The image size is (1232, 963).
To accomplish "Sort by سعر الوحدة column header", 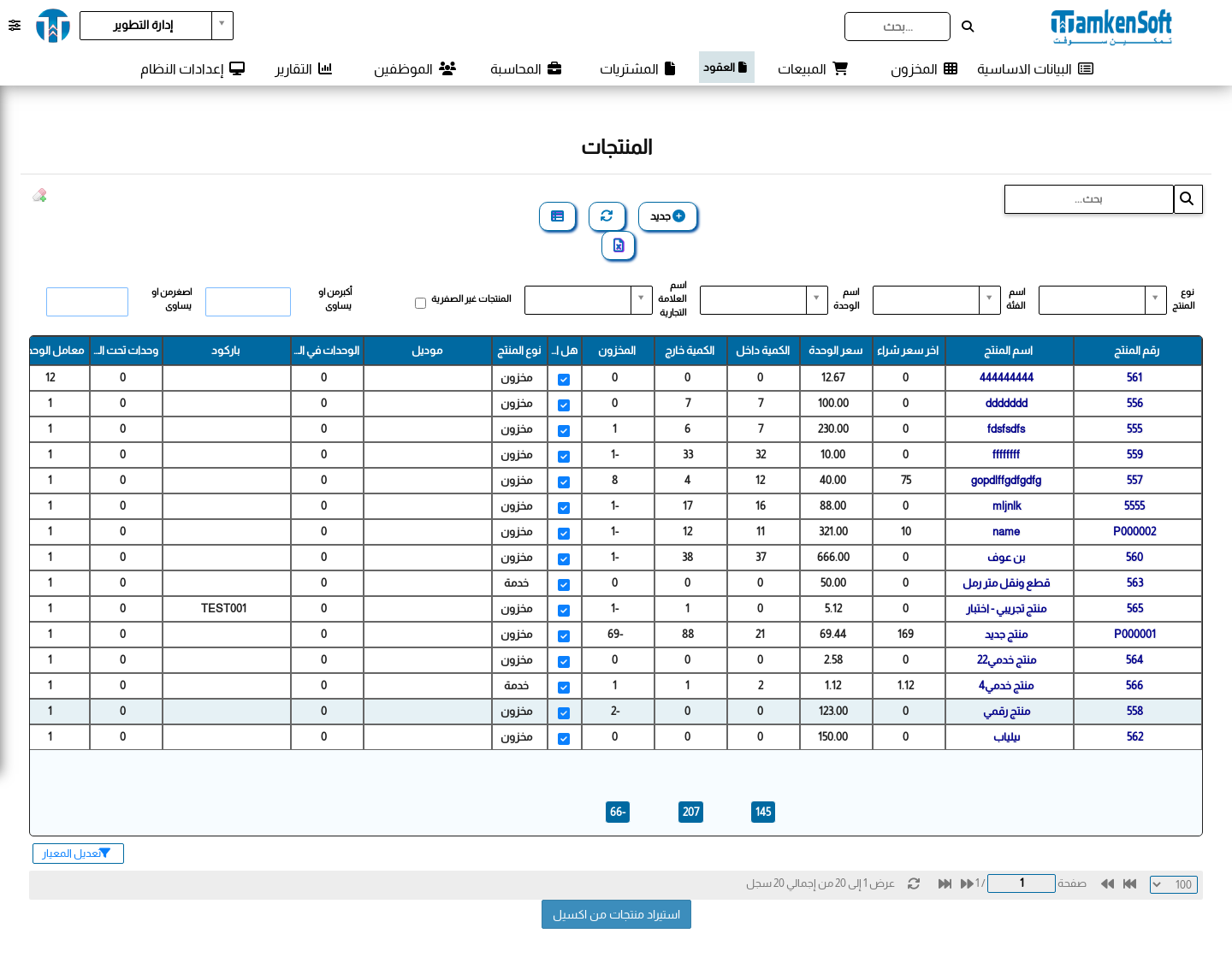I will [836, 351].
